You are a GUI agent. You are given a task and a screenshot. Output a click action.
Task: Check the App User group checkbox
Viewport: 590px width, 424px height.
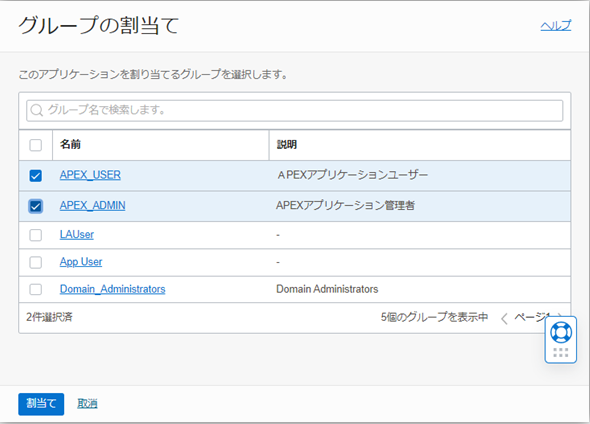(36, 262)
